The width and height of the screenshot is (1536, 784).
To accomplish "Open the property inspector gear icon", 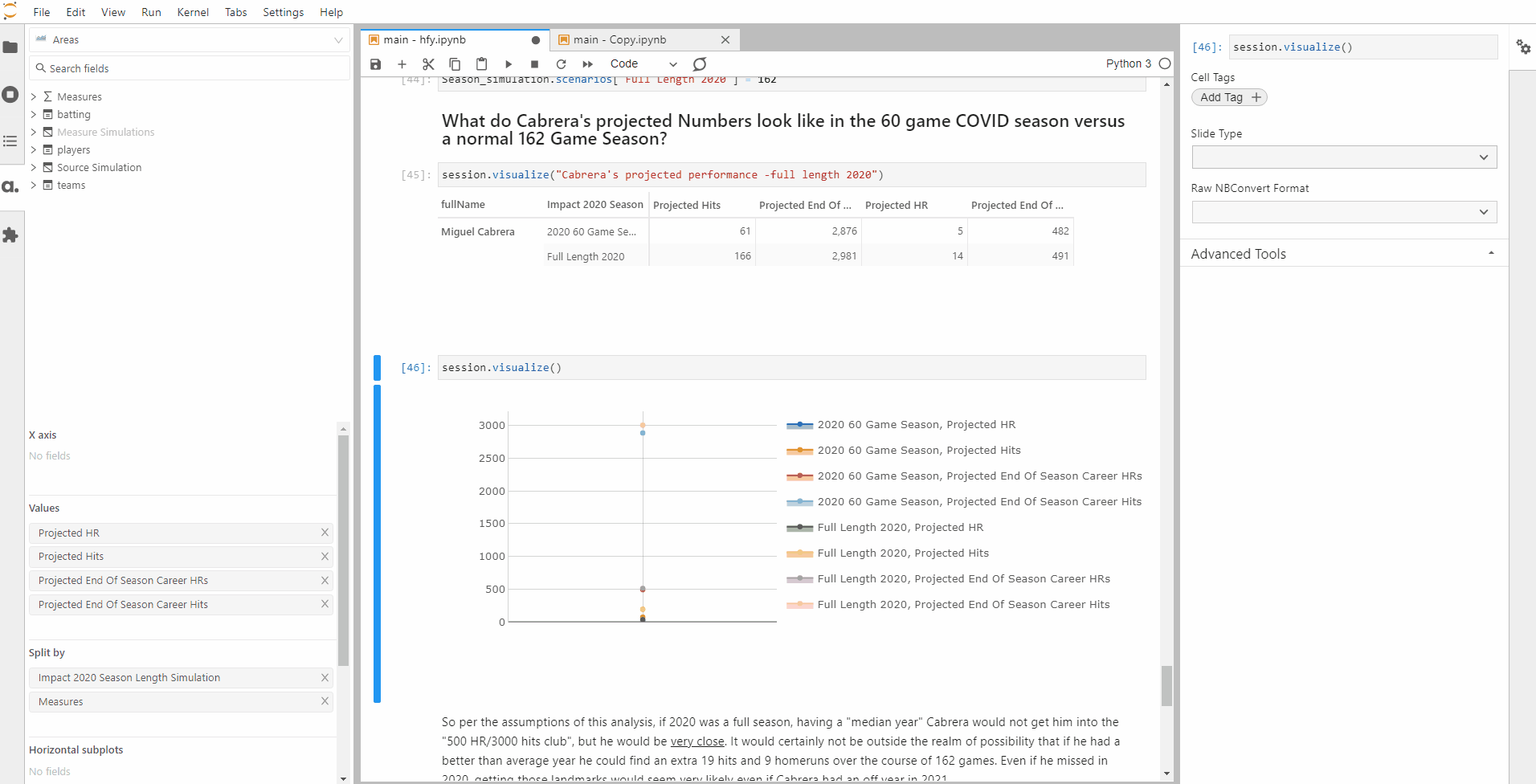I will (x=1523, y=47).
